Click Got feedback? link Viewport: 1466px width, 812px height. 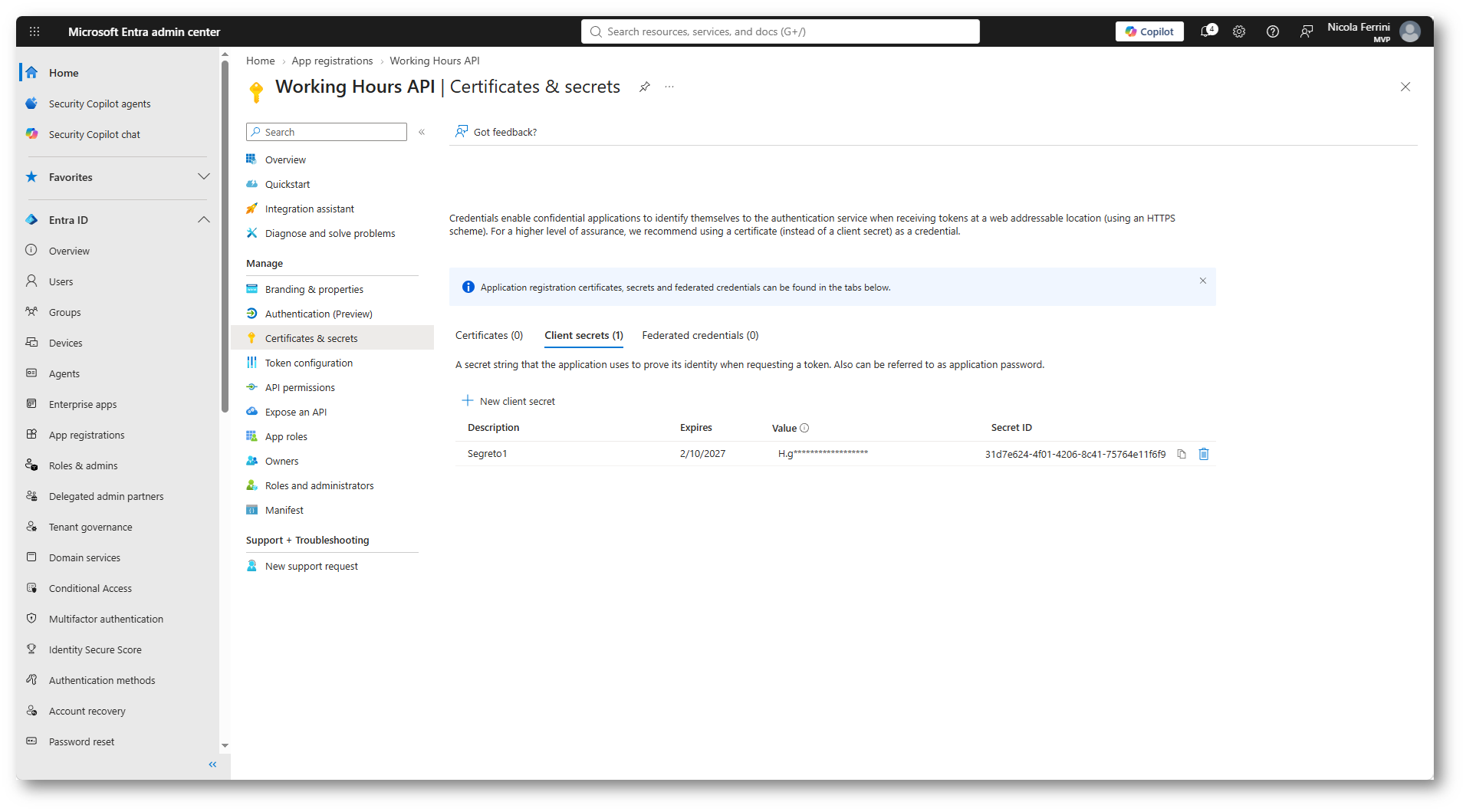[x=496, y=132]
